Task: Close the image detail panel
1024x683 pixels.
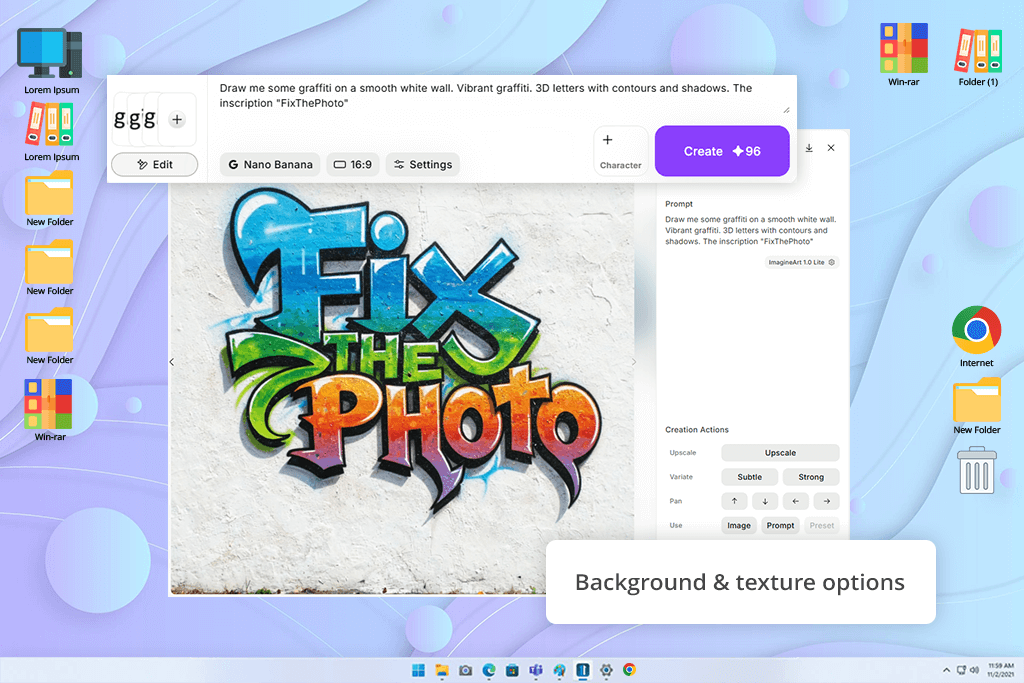Action: coord(831,148)
